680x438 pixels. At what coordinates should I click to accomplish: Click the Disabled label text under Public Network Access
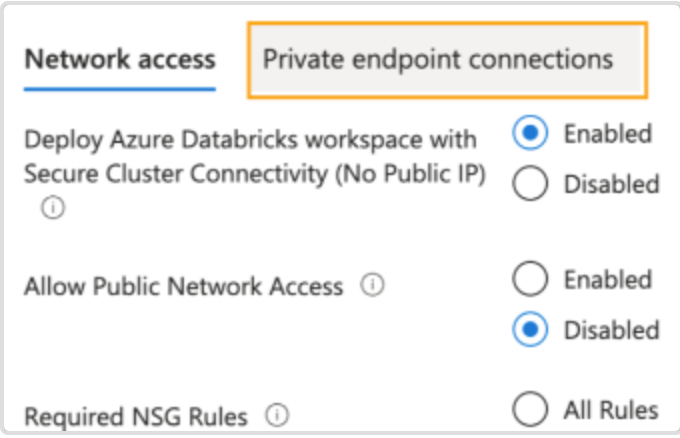611,330
